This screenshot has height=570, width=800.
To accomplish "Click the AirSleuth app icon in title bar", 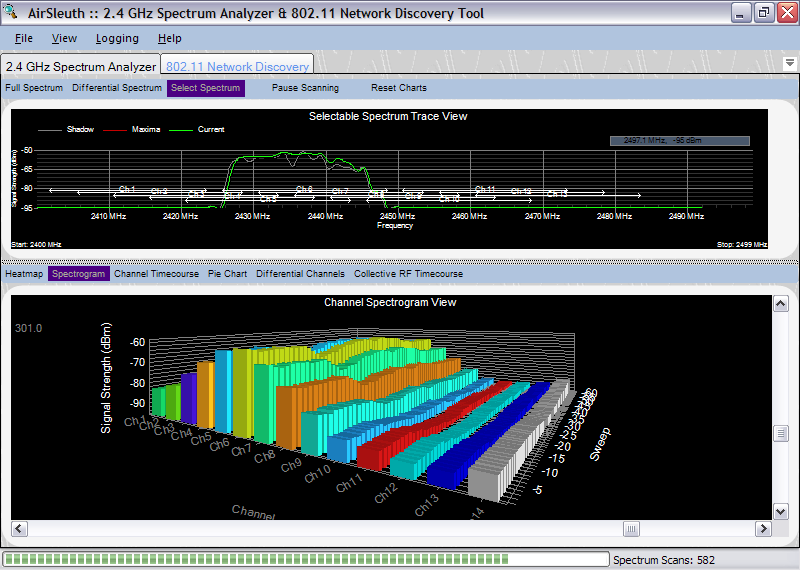I will pyautogui.click(x=12, y=13).
